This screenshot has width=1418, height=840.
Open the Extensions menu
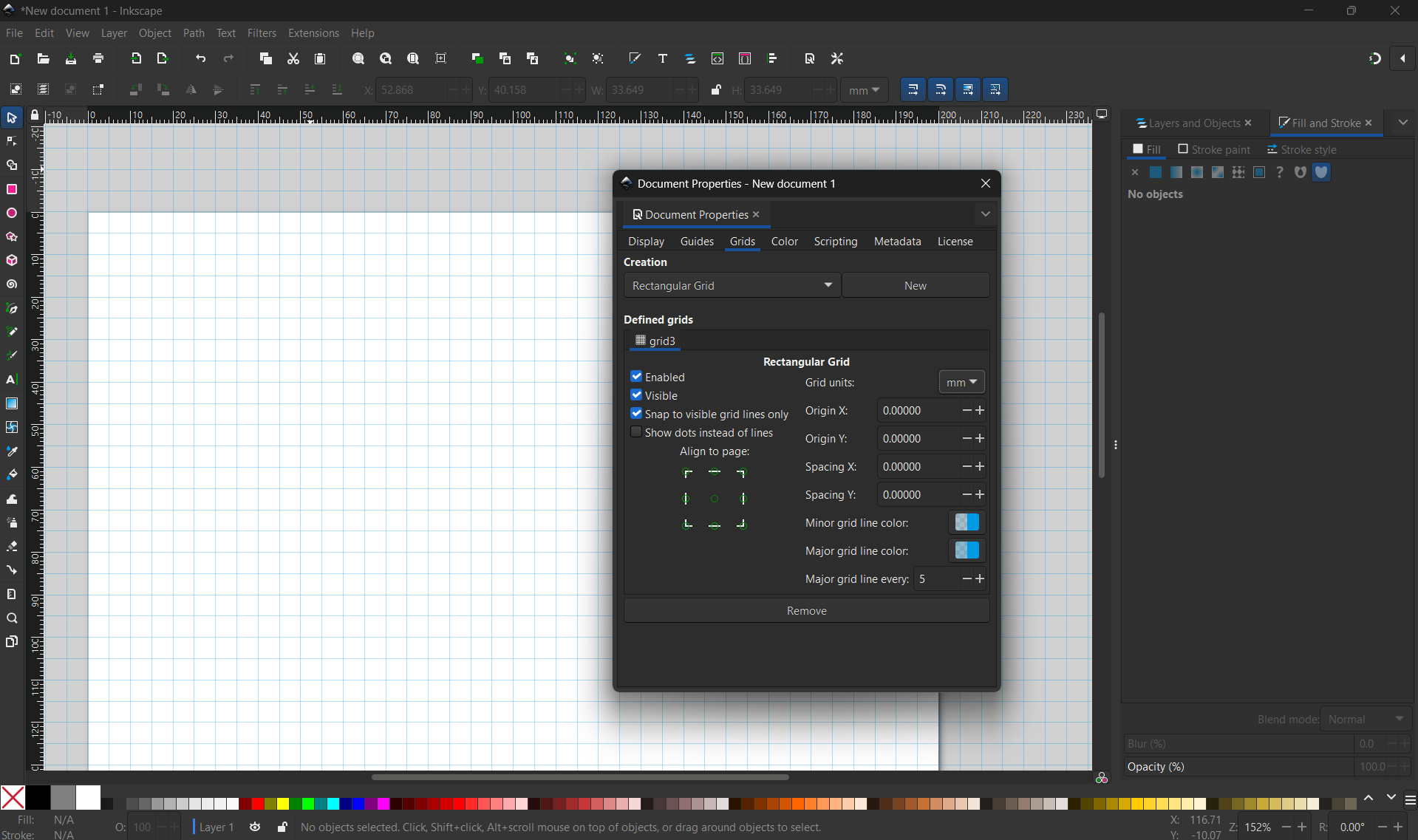click(313, 33)
